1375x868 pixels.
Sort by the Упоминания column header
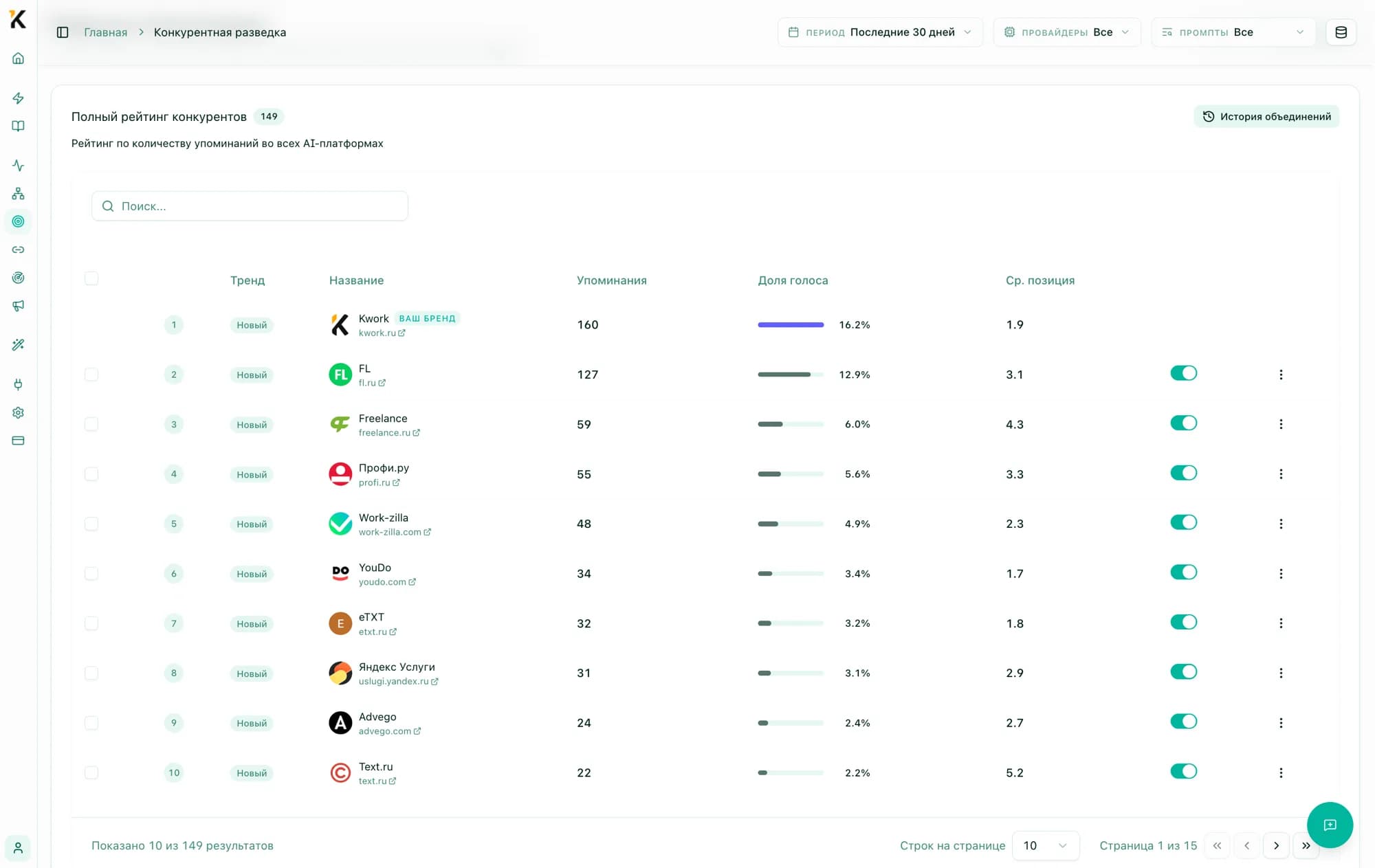pyautogui.click(x=612, y=280)
